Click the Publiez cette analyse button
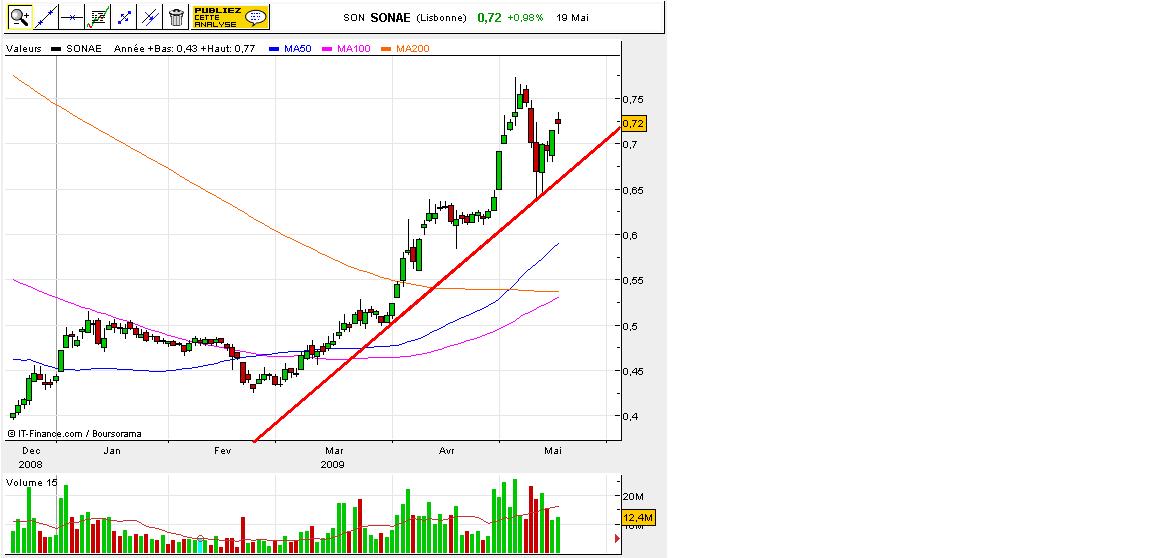 click(230, 17)
